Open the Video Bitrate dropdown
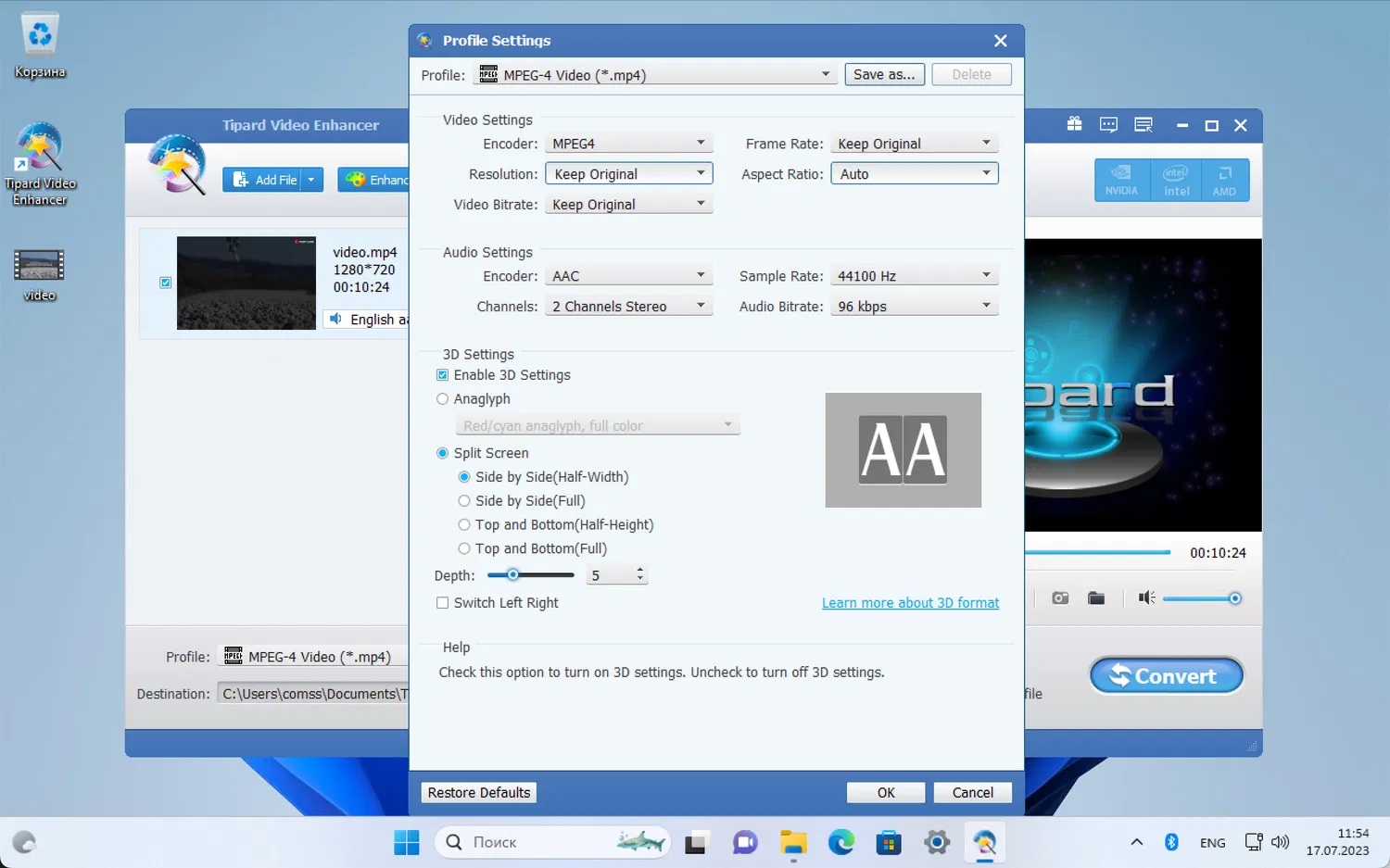Viewport: 1390px width, 868px height. [x=629, y=205]
